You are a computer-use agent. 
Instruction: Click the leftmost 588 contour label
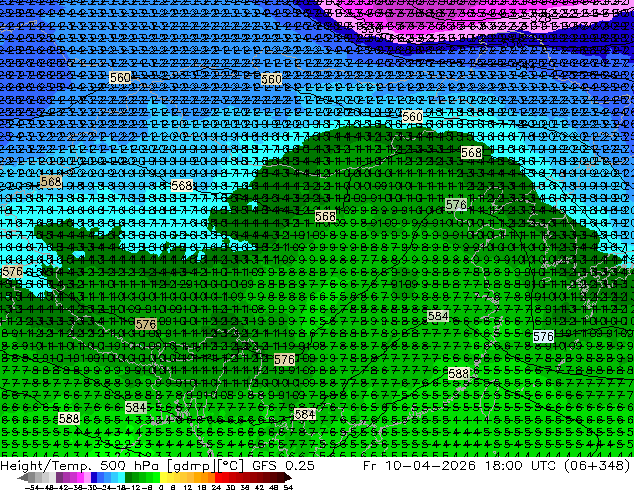(69, 418)
